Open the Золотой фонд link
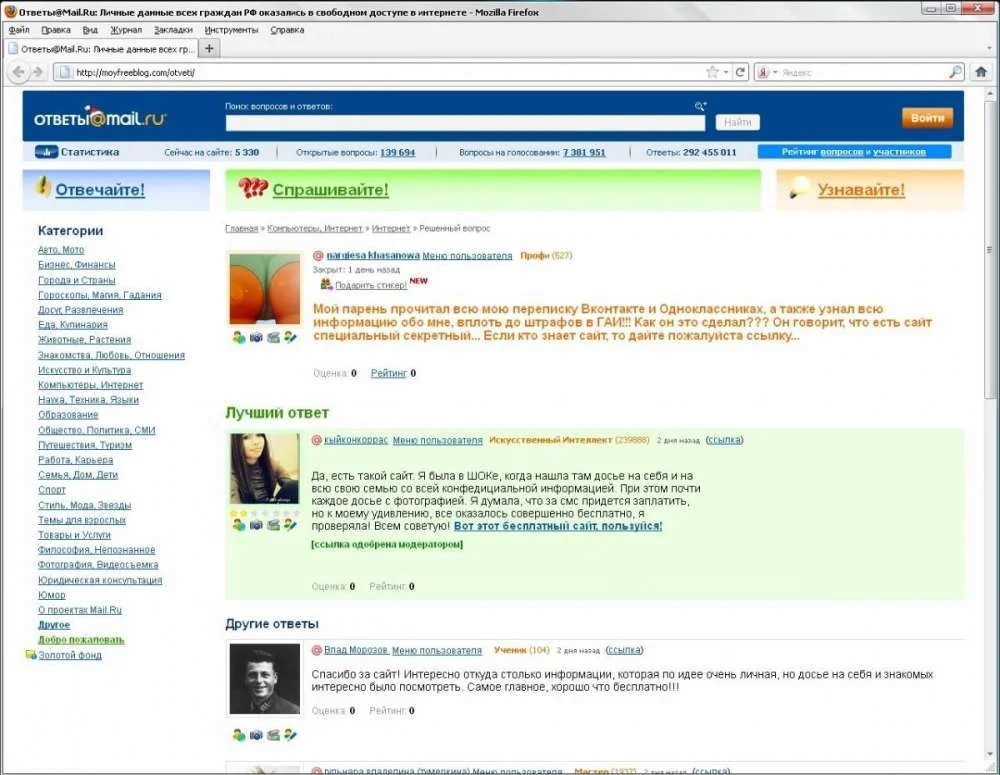The image size is (1000, 775). click(70, 654)
